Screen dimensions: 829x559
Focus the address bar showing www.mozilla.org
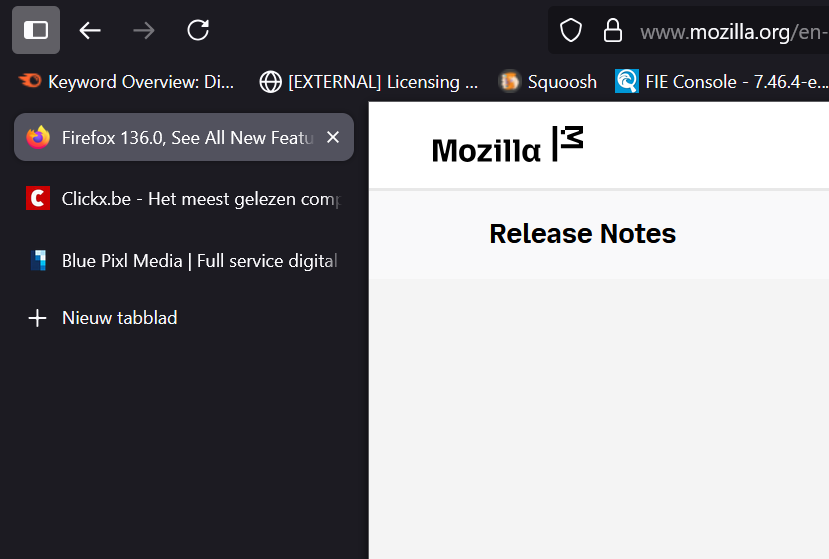click(730, 32)
